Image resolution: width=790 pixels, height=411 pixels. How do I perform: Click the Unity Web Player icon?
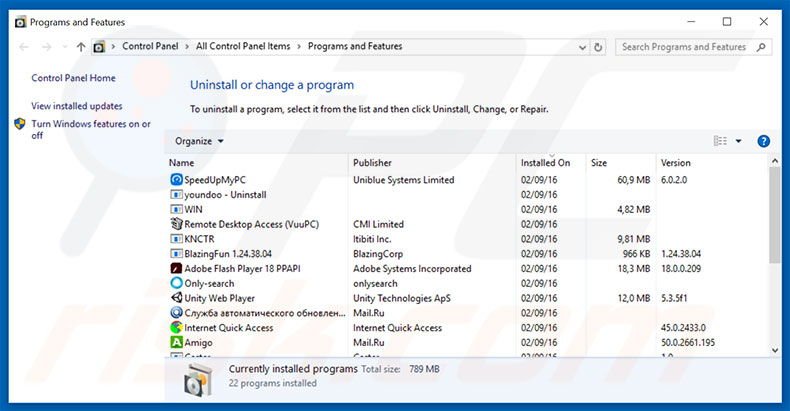[176, 298]
